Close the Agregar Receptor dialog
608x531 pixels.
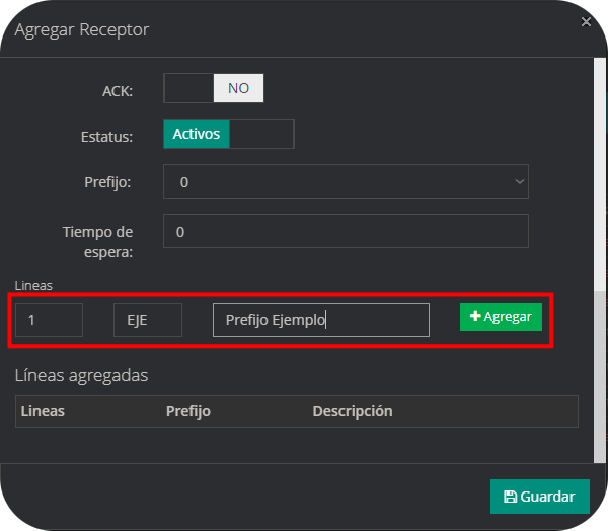tap(585, 20)
